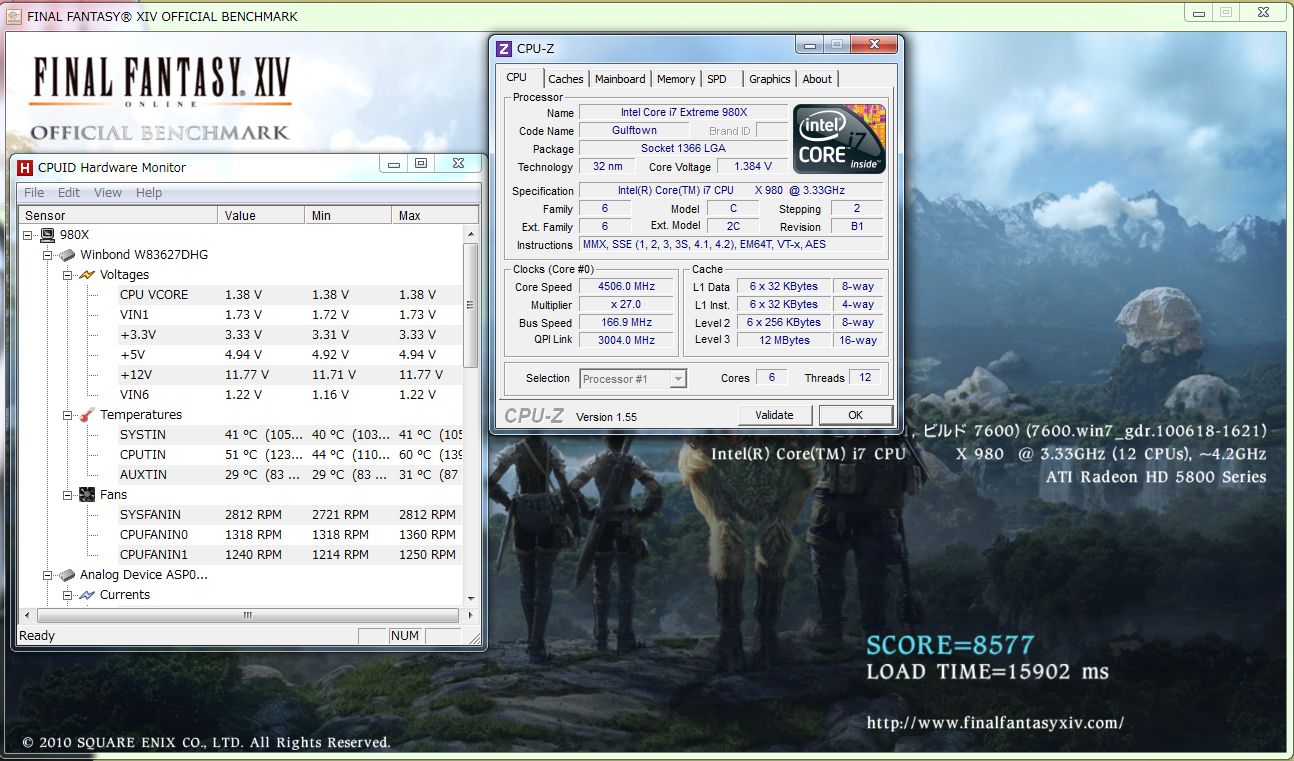
Task: Select the Analog Device ASP0 chip icon
Action: (x=67, y=575)
